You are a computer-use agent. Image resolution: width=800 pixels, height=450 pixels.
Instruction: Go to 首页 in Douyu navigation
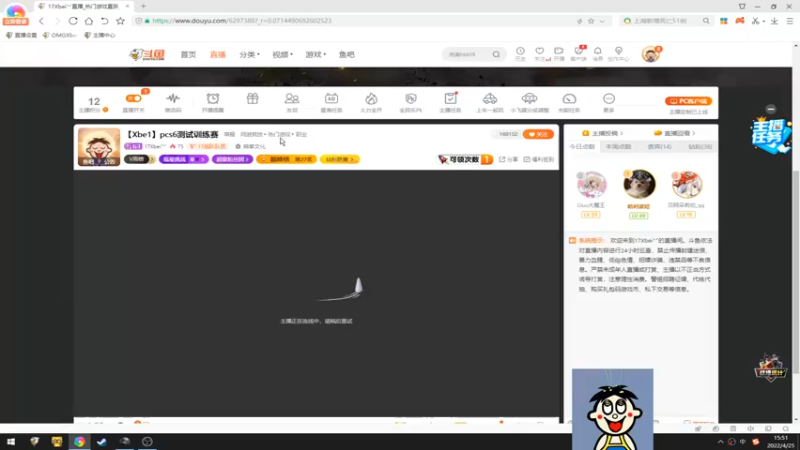click(188, 55)
